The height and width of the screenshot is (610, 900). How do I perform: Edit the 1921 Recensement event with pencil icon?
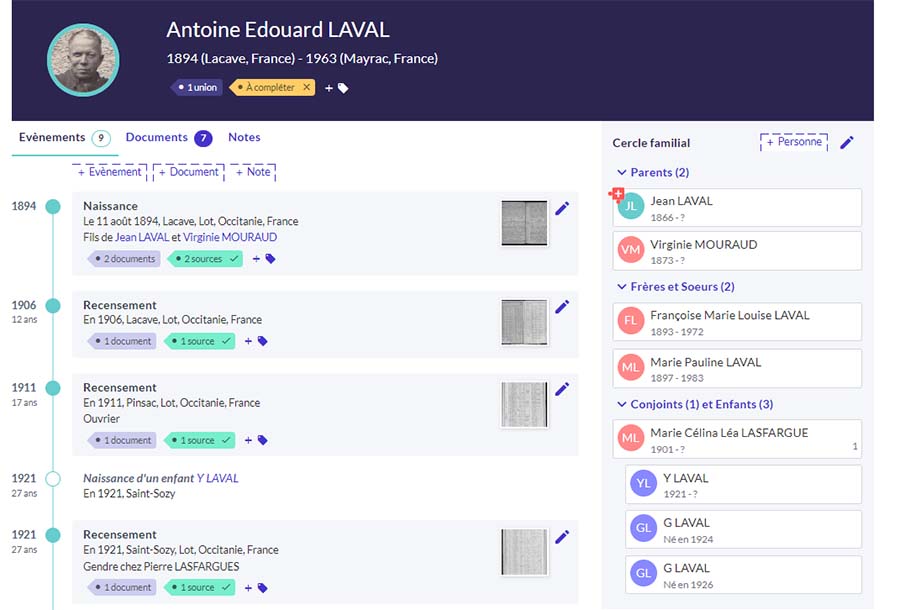click(562, 537)
